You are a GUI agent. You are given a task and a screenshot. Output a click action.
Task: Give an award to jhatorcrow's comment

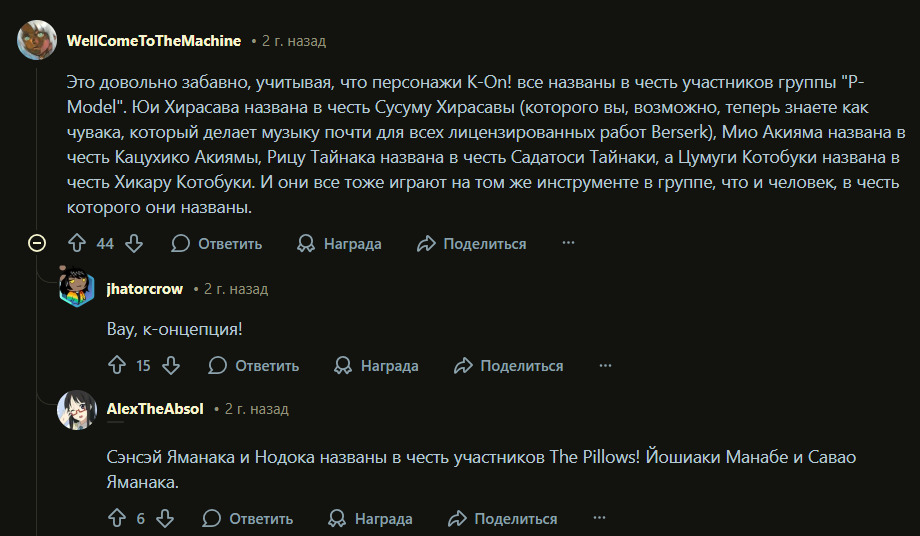tap(377, 366)
